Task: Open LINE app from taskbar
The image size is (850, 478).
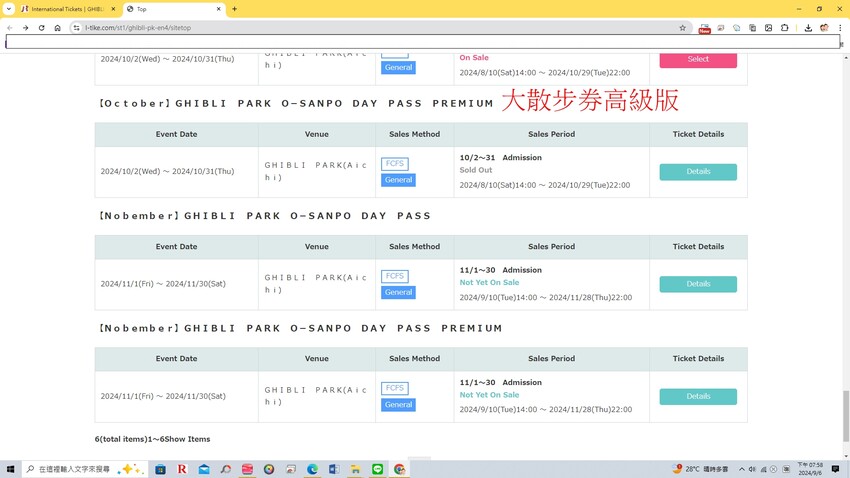Action: 377,469
